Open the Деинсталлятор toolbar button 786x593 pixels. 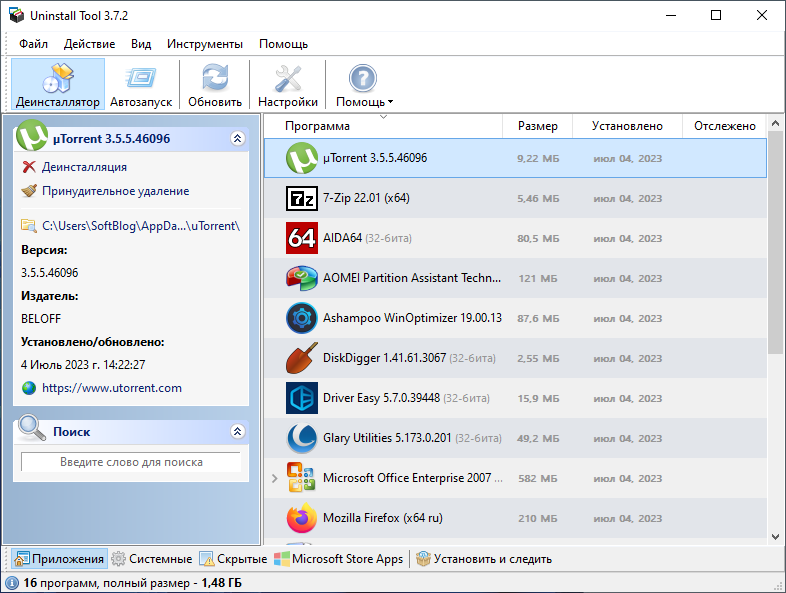pyautogui.click(x=58, y=84)
